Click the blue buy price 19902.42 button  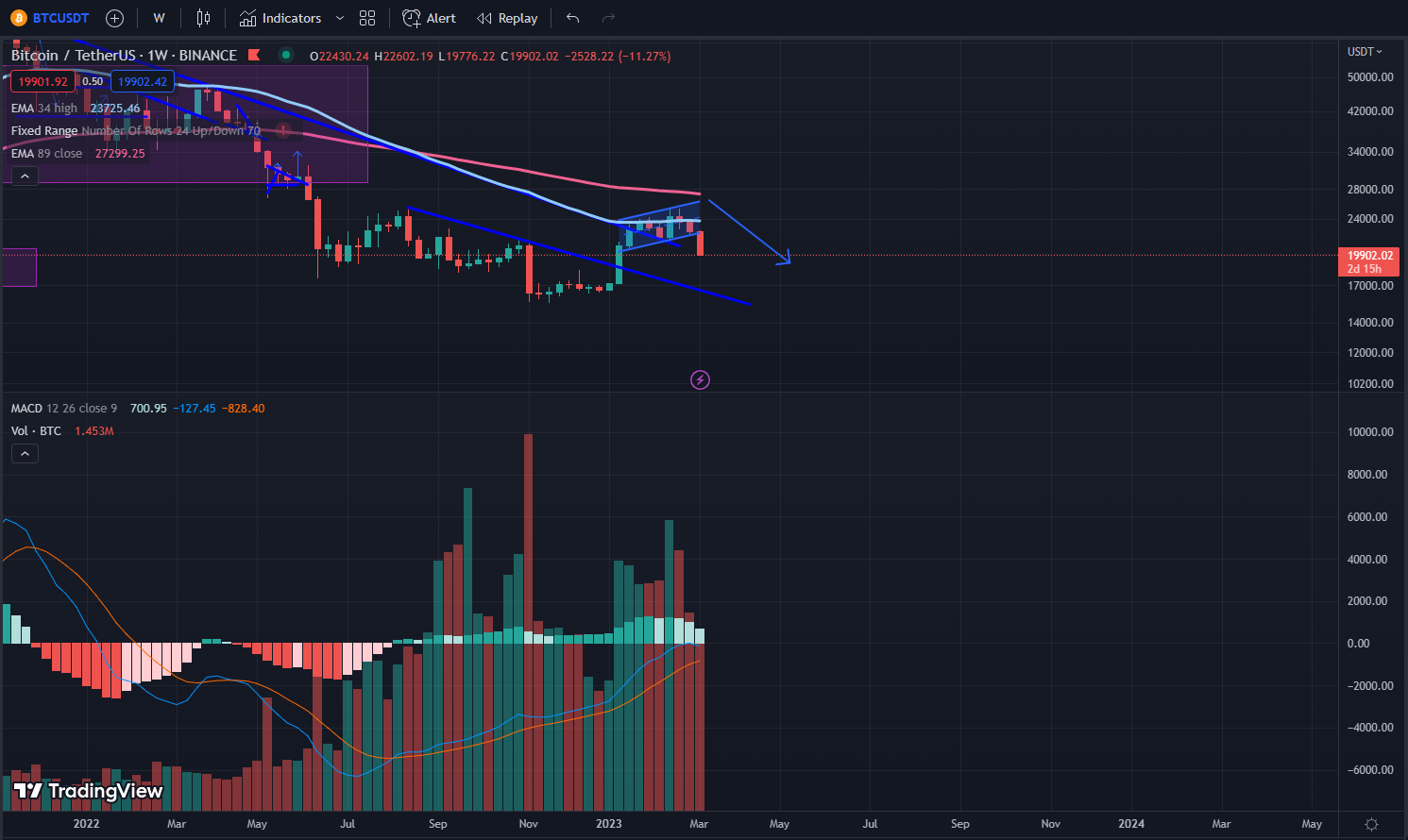(143, 82)
